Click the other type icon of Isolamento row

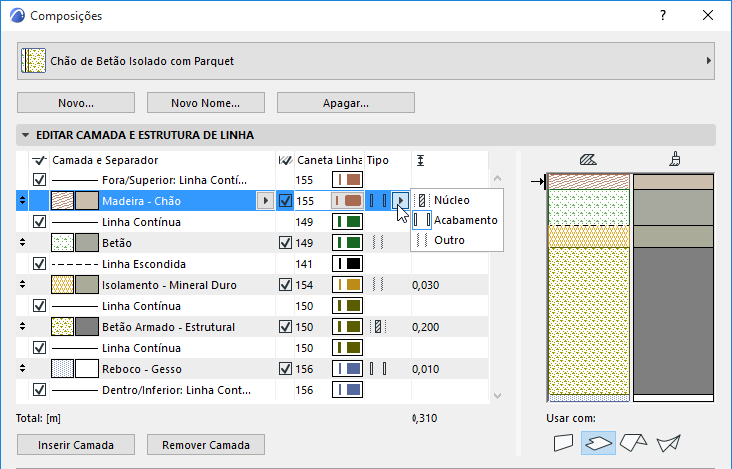[378, 284]
